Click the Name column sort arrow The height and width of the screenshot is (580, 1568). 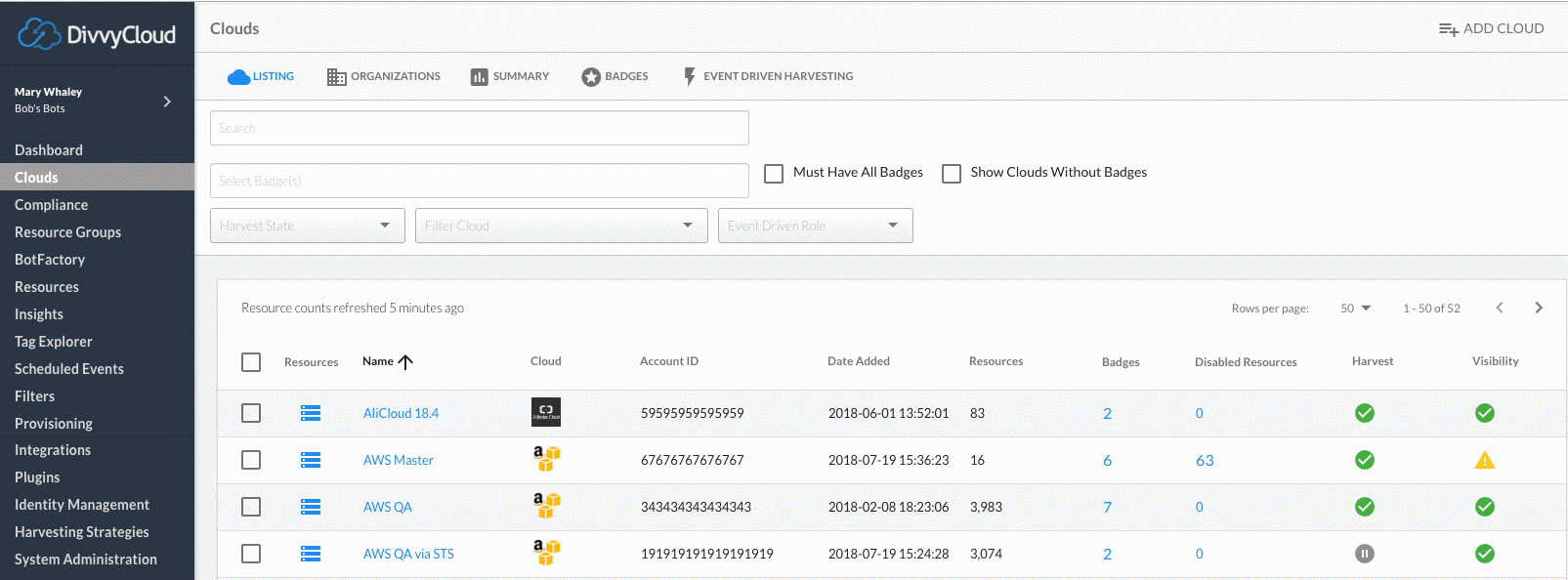(x=405, y=361)
